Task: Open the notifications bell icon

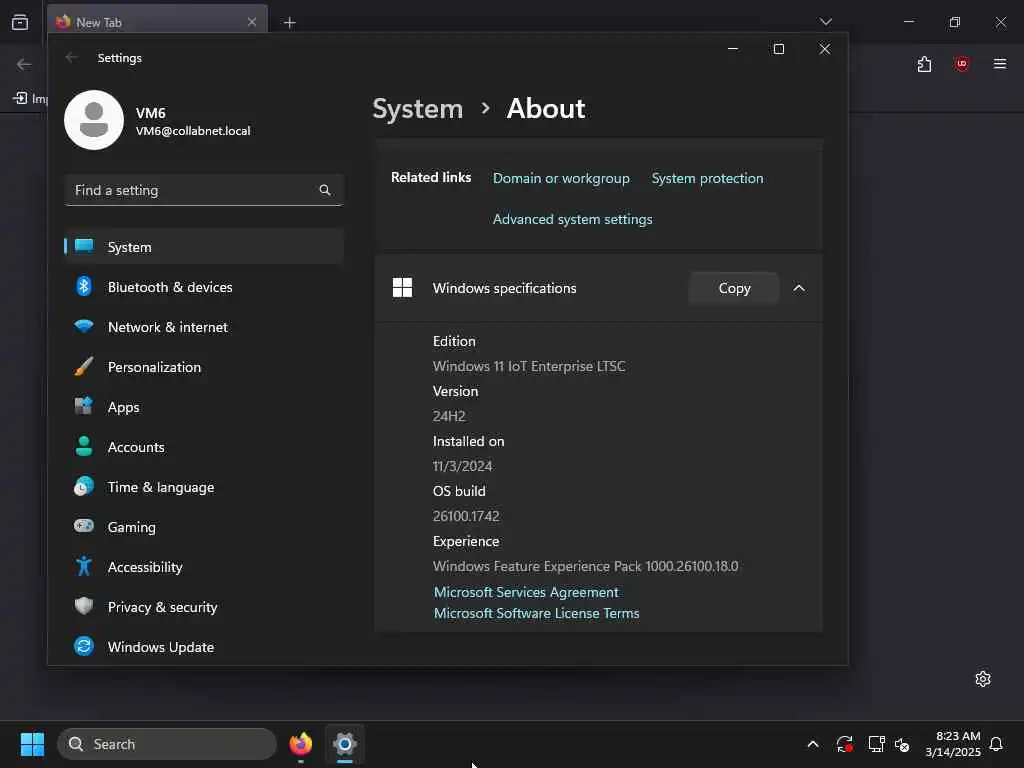Action: click(996, 744)
